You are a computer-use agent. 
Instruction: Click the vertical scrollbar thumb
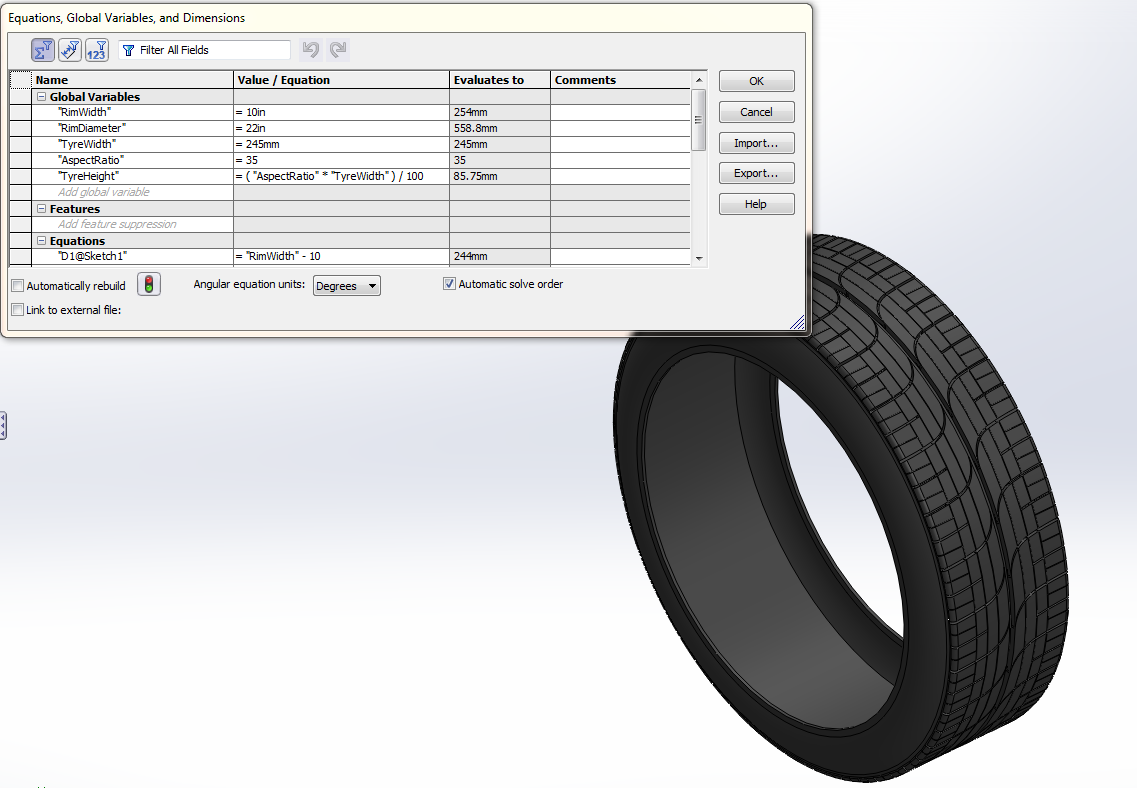click(699, 120)
